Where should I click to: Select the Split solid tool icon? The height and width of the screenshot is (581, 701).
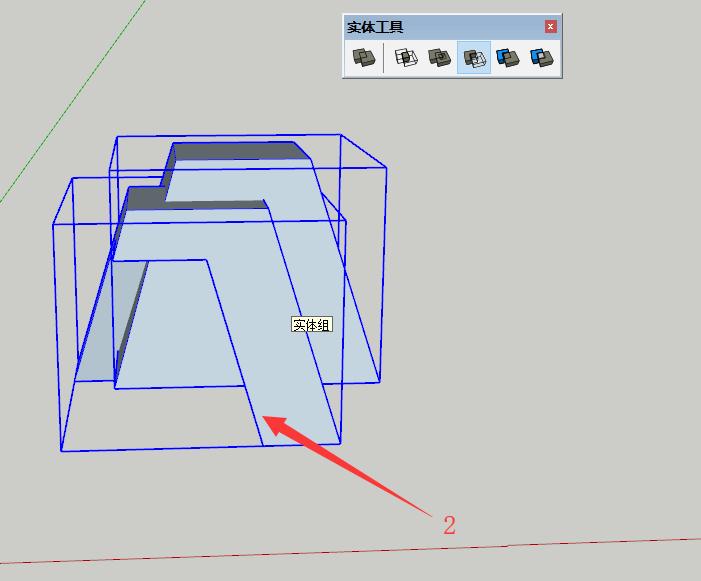point(541,58)
